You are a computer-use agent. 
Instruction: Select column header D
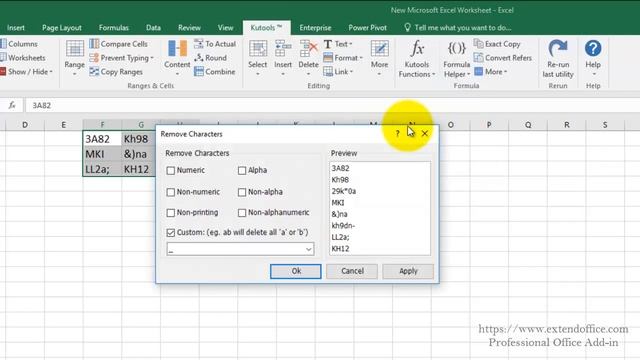25,124
